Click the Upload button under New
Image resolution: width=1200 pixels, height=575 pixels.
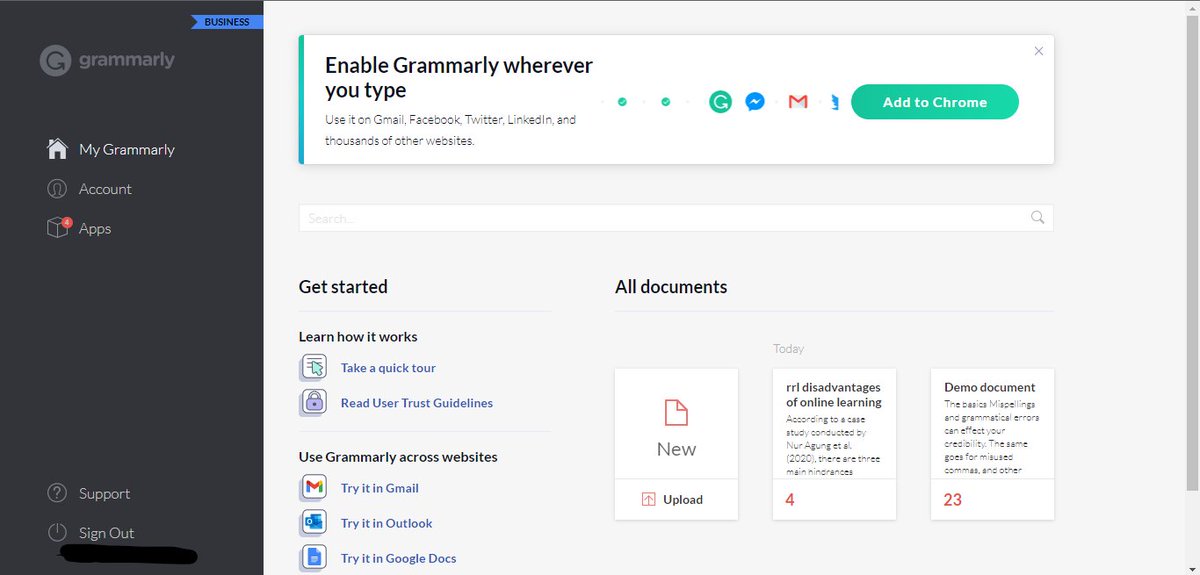click(676, 499)
